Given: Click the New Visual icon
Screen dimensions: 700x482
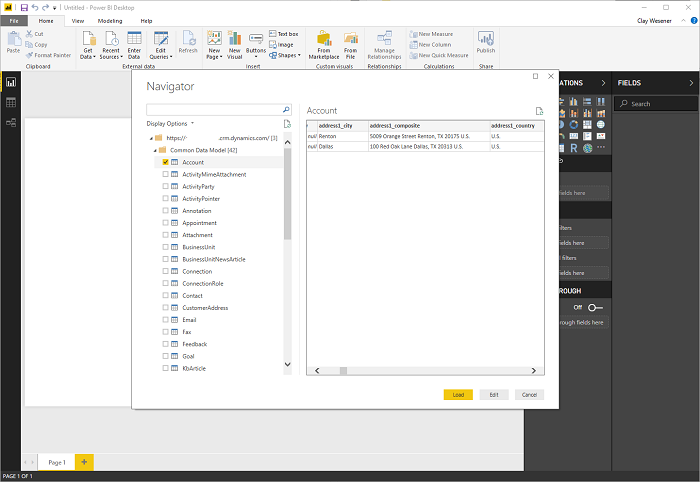Looking at the screenshot, I should [235, 41].
